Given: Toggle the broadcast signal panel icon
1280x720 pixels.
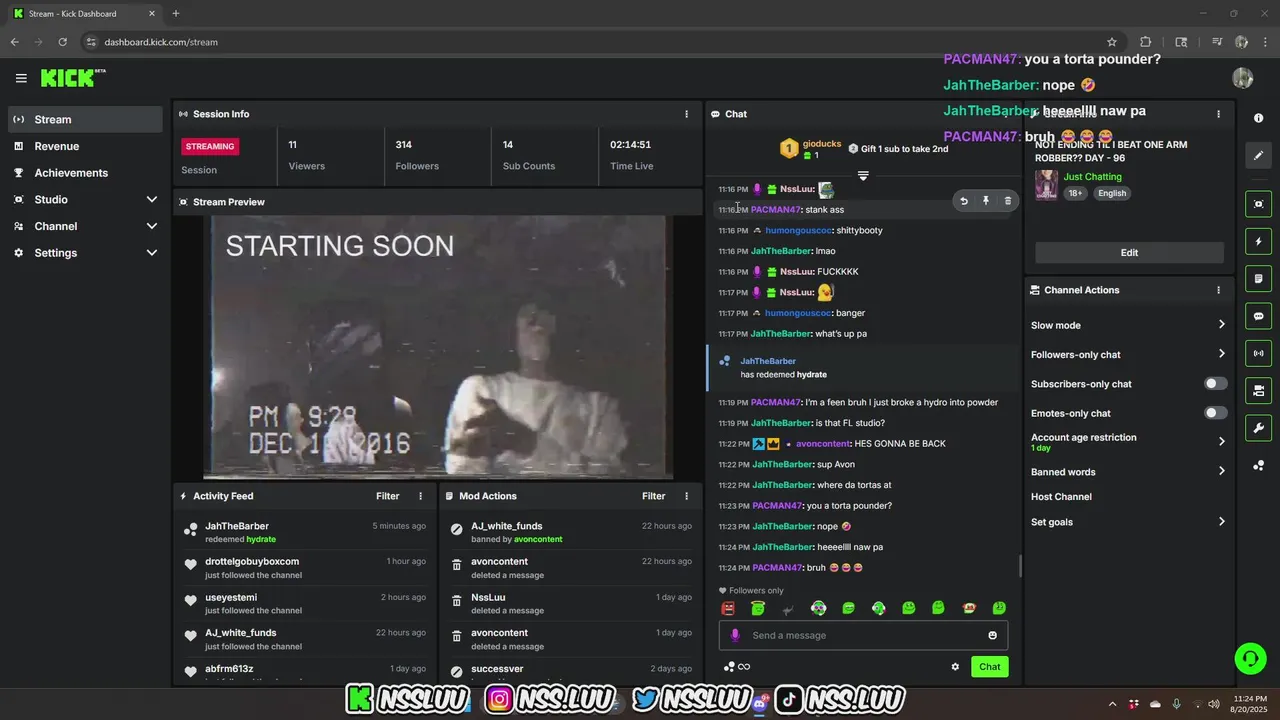Looking at the screenshot, I should click(1258, 353).
